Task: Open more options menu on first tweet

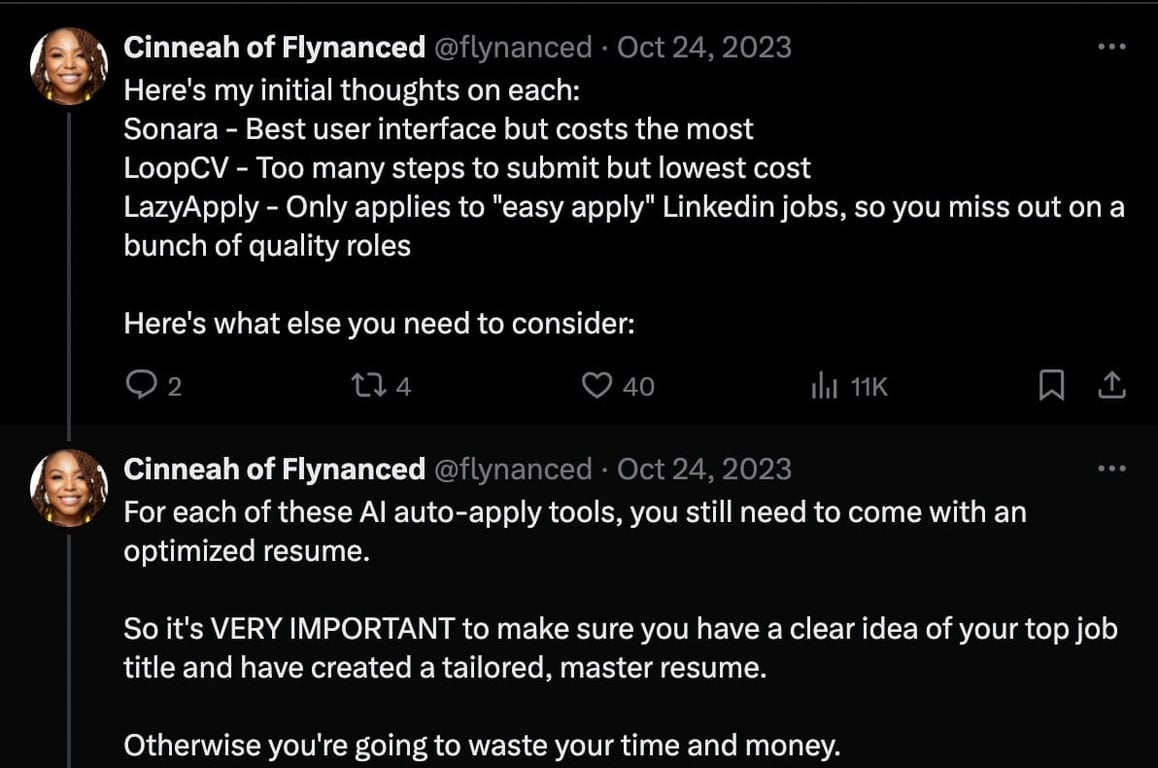Action: click(1111, 47)
